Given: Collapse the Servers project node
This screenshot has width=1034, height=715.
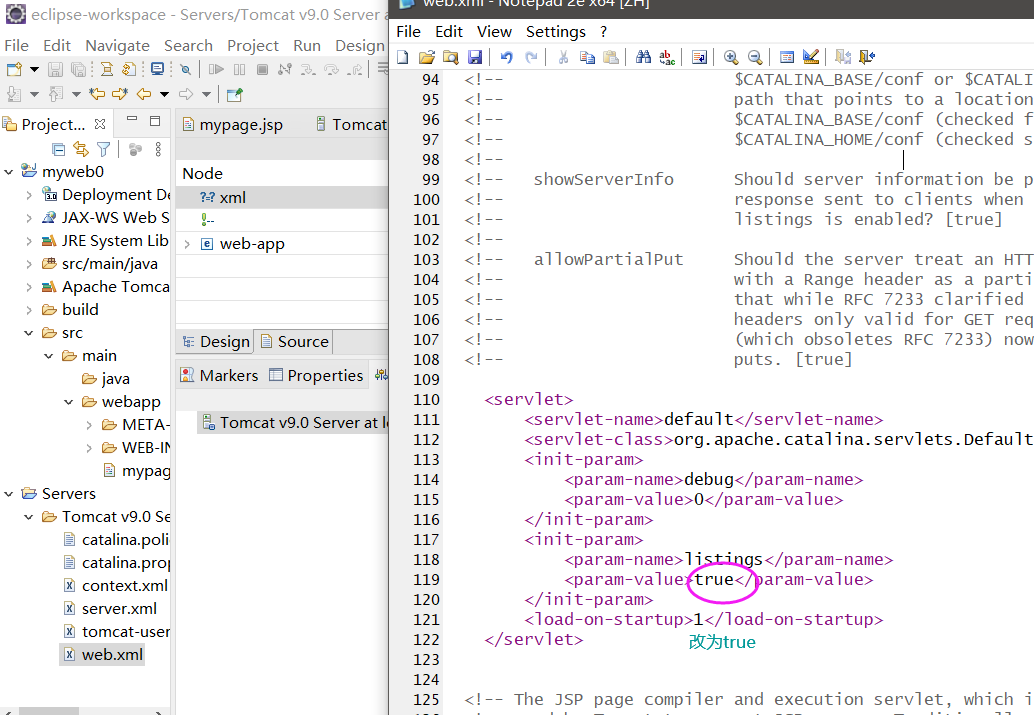Looking at the screenshot, I should [x=9, y=494].
